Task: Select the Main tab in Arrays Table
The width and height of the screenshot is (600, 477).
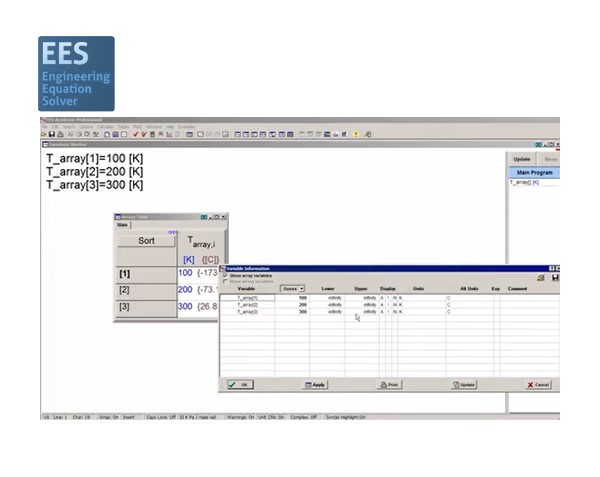Action: 122,225
